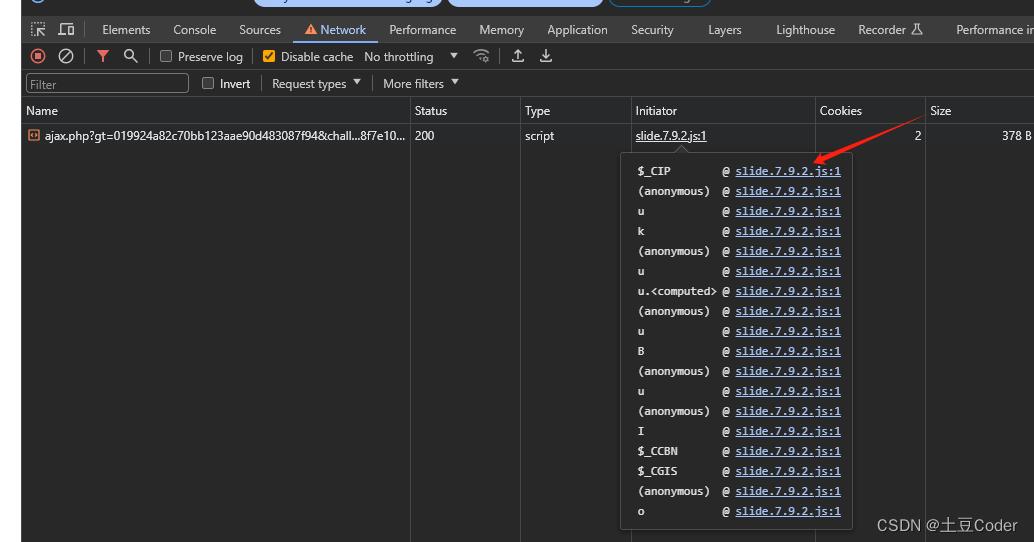1034x542 pixels.
Task: Sort by the Initiator column header
Action: 723,111
